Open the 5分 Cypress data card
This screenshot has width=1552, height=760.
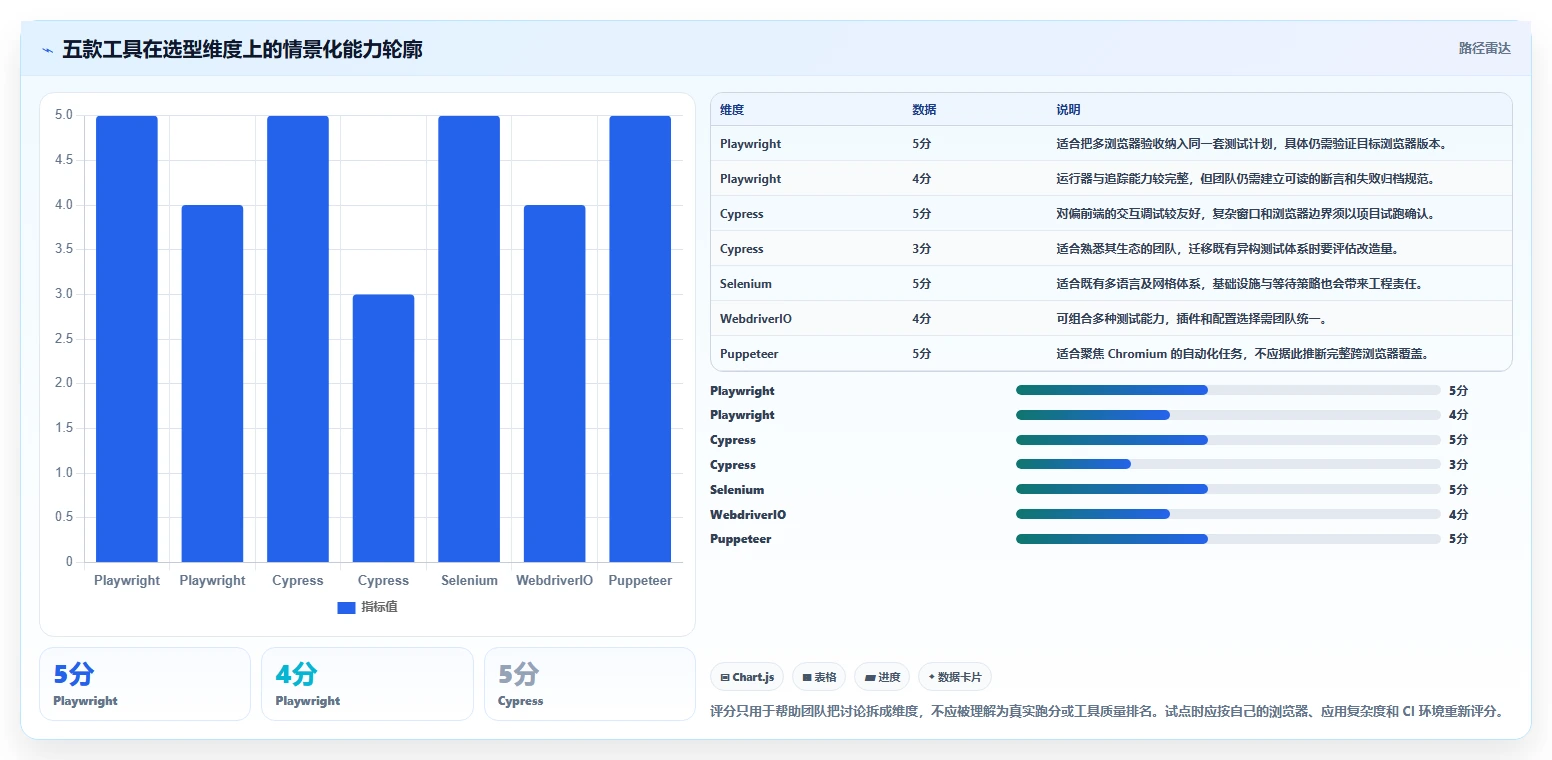(x=590, y=684)
